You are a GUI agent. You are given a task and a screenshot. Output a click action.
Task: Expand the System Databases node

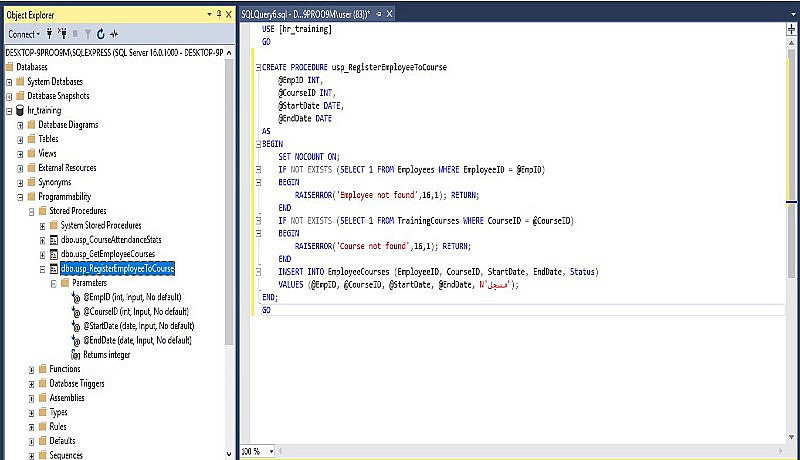(x=9, y=82)
